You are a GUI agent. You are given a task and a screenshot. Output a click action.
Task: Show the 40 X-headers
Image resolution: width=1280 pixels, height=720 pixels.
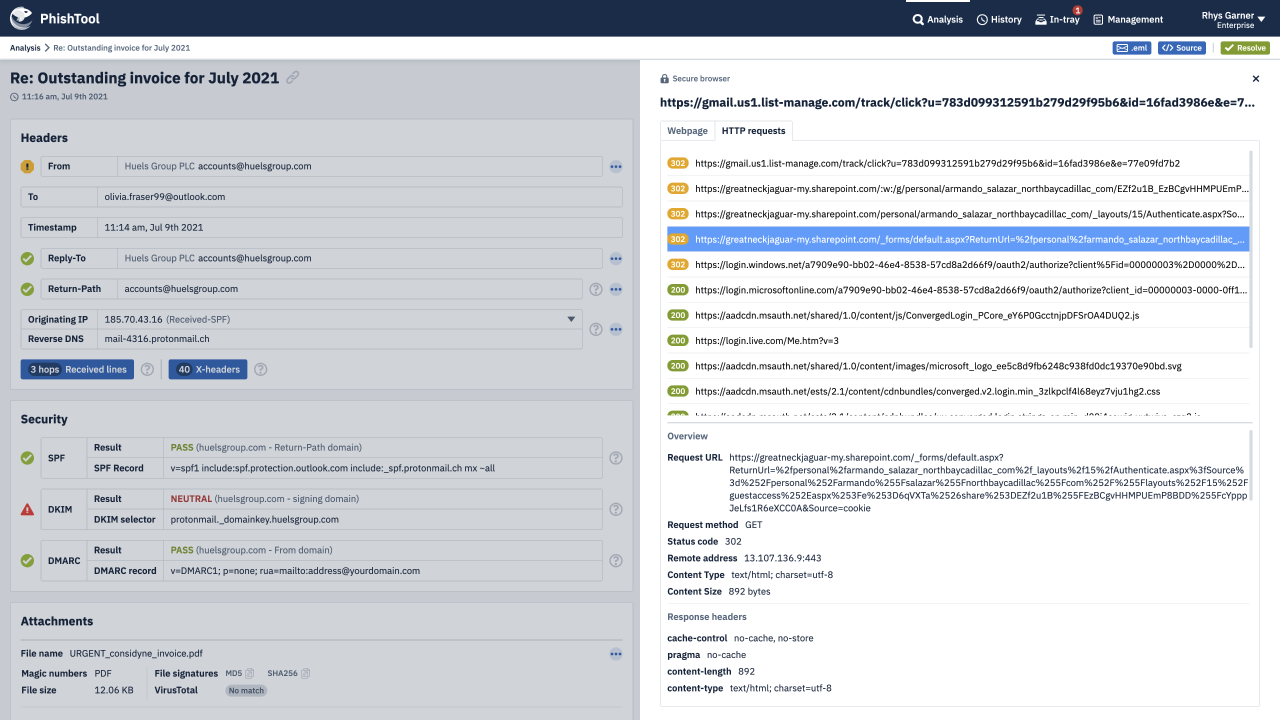click(x=208, y=369)
